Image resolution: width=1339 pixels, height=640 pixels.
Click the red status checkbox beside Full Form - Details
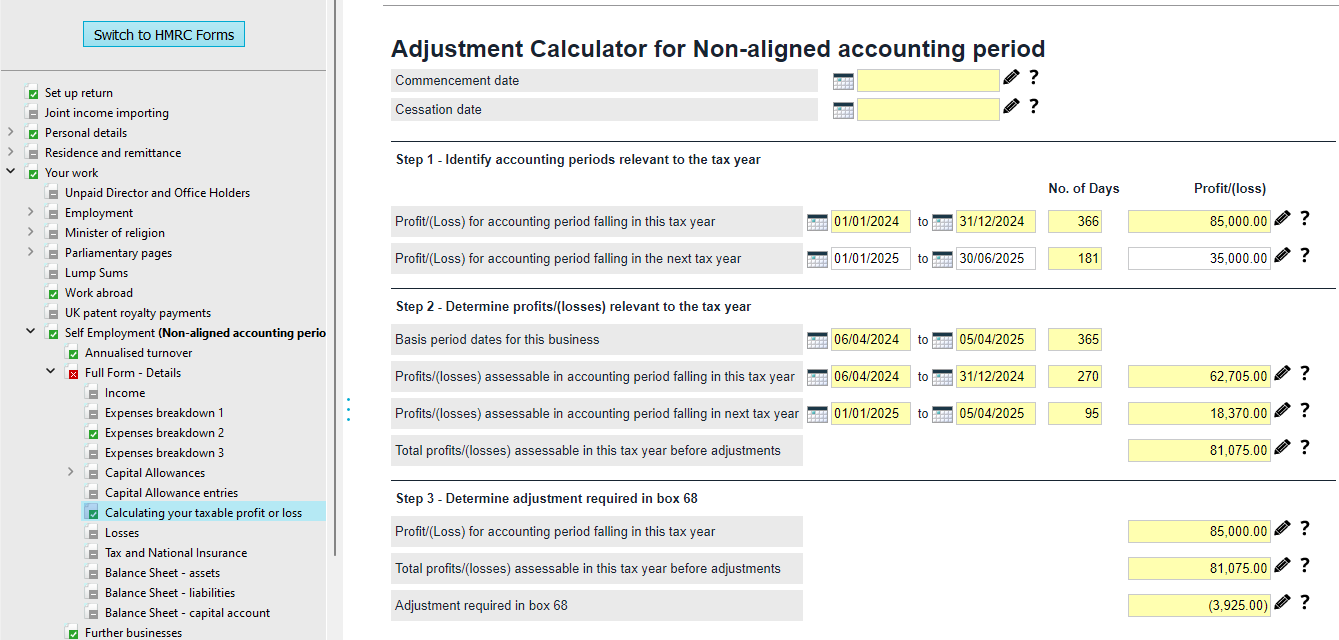[74, 373]
